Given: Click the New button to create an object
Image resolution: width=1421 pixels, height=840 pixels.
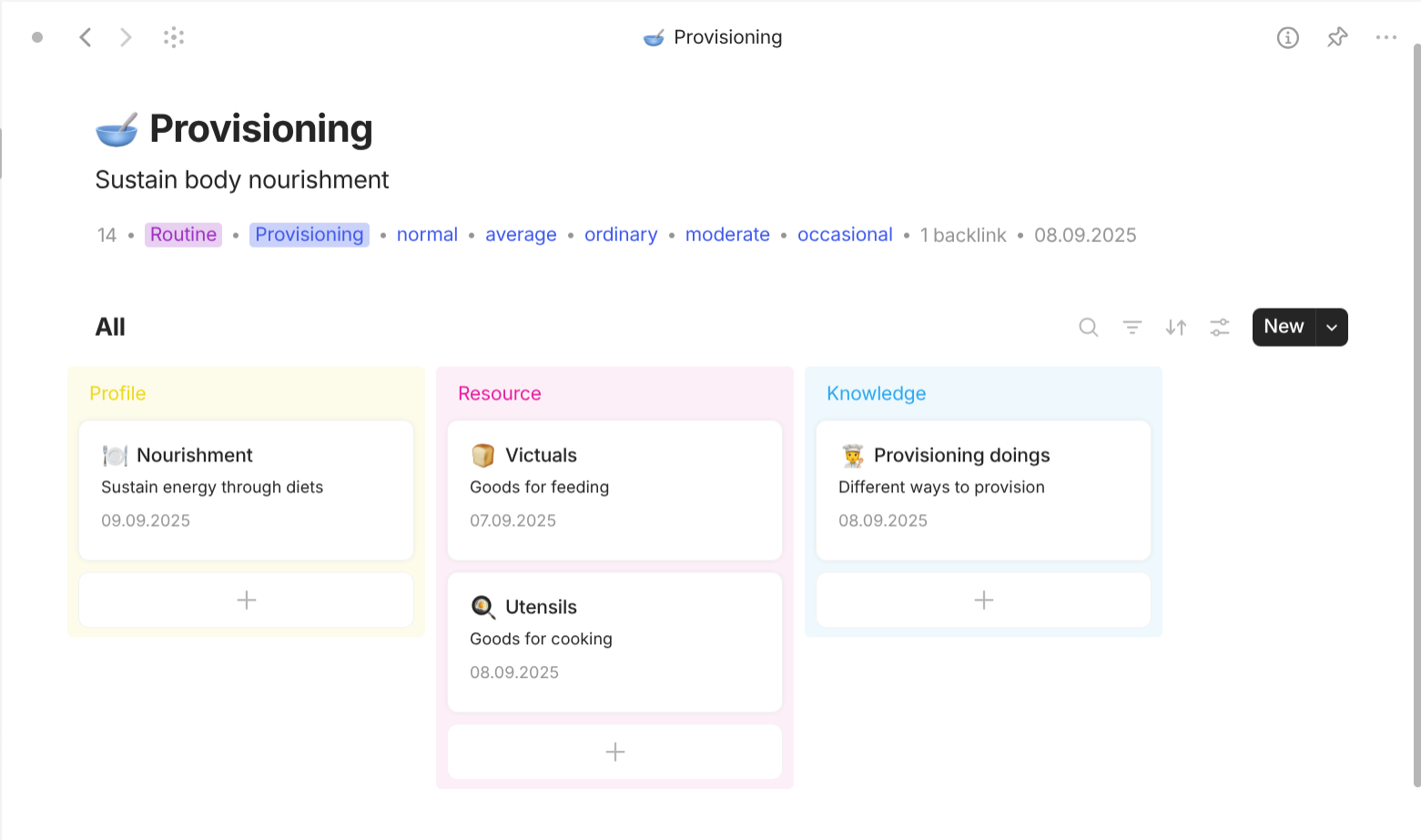Looking at the screenshot, I should (1283, 327).
